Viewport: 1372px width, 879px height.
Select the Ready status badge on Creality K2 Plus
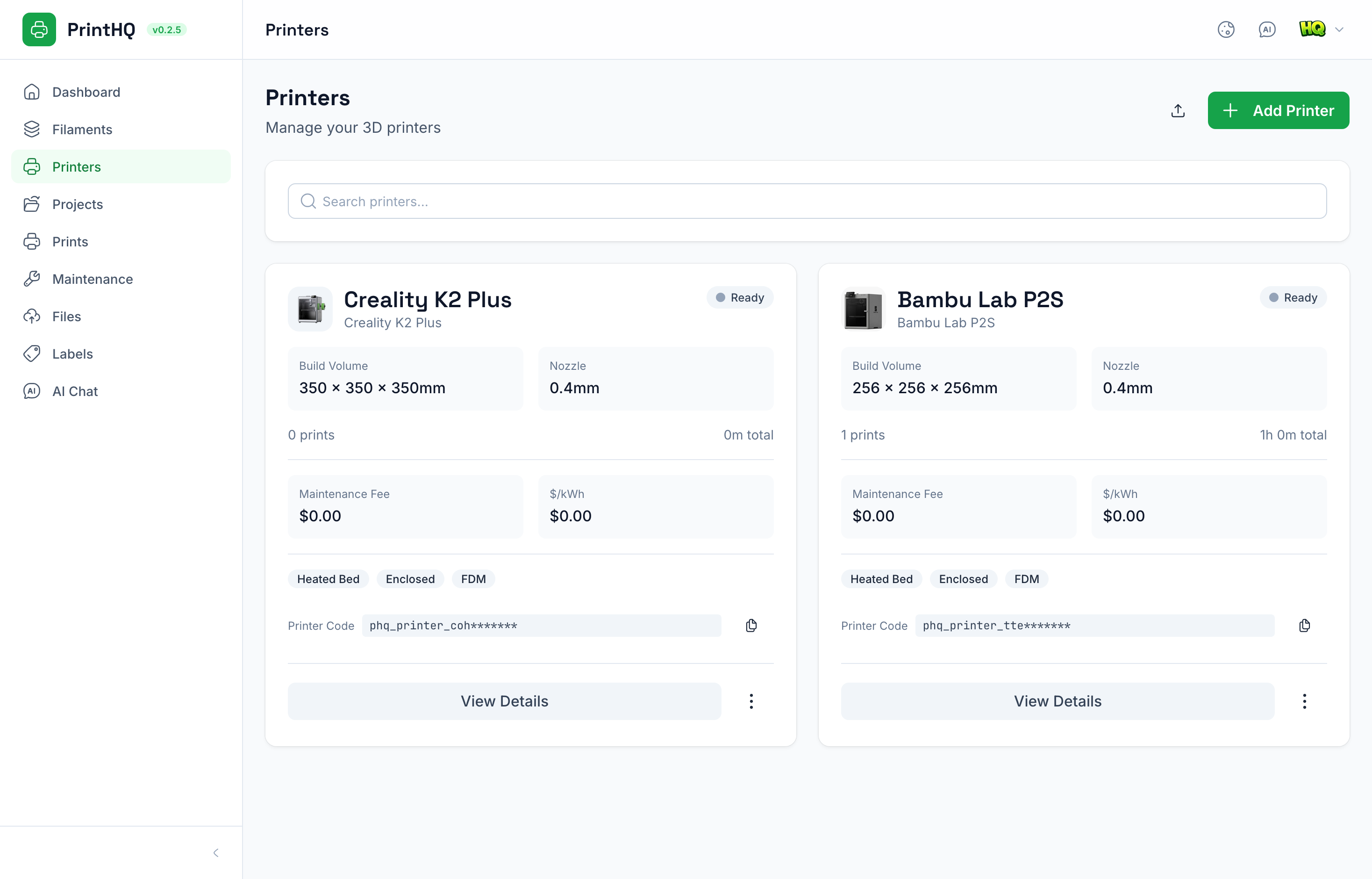click(x=740, y=297)
